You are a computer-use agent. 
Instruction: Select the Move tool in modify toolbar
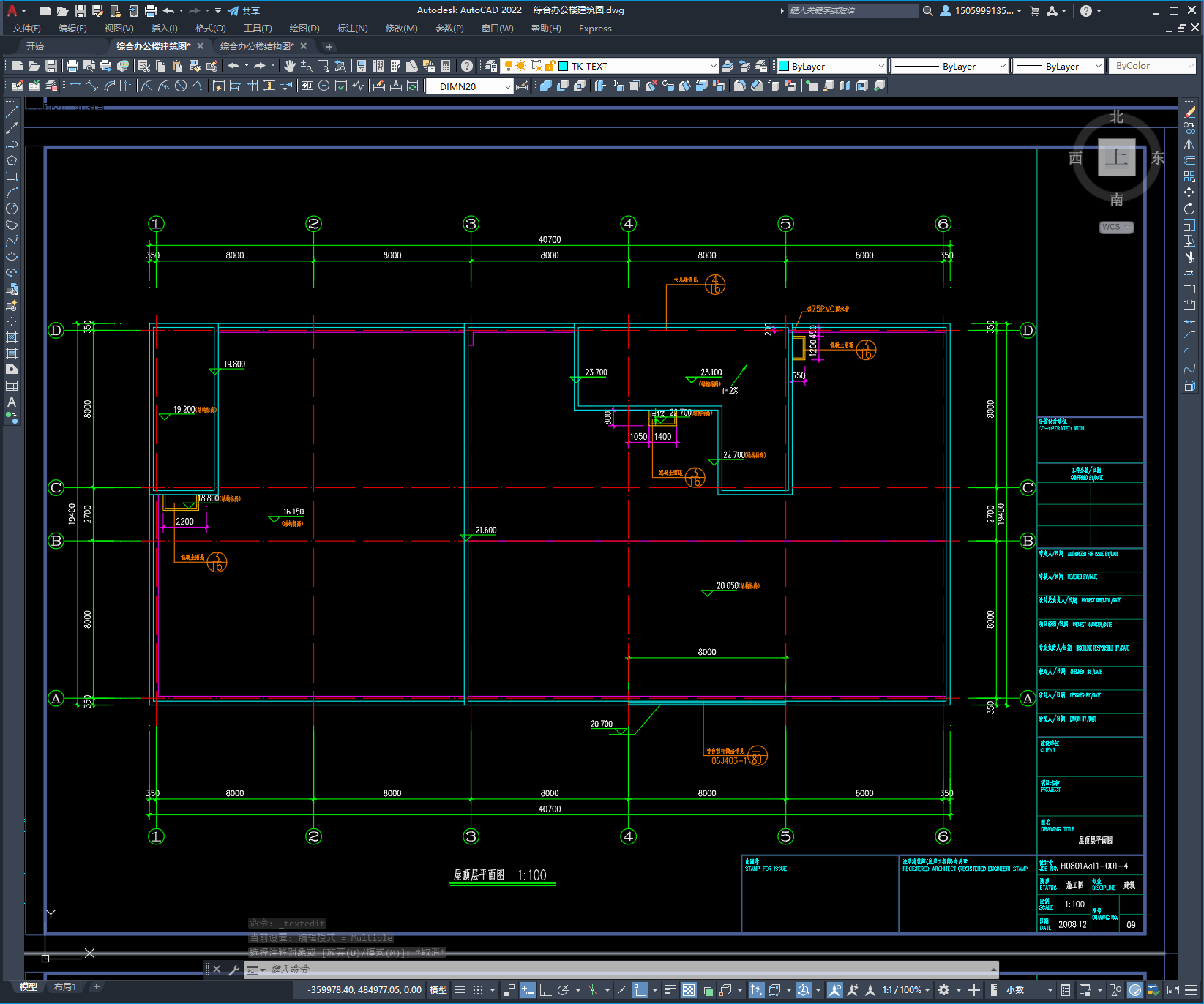(x=1189, y=192)
